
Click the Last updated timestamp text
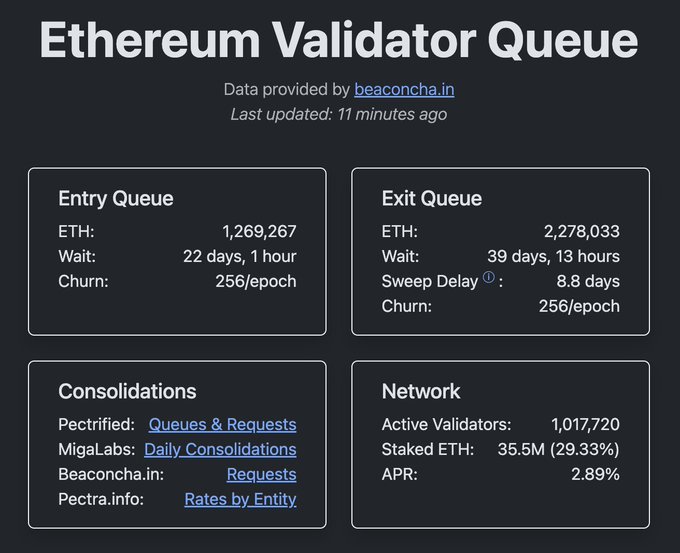(339, 114)
